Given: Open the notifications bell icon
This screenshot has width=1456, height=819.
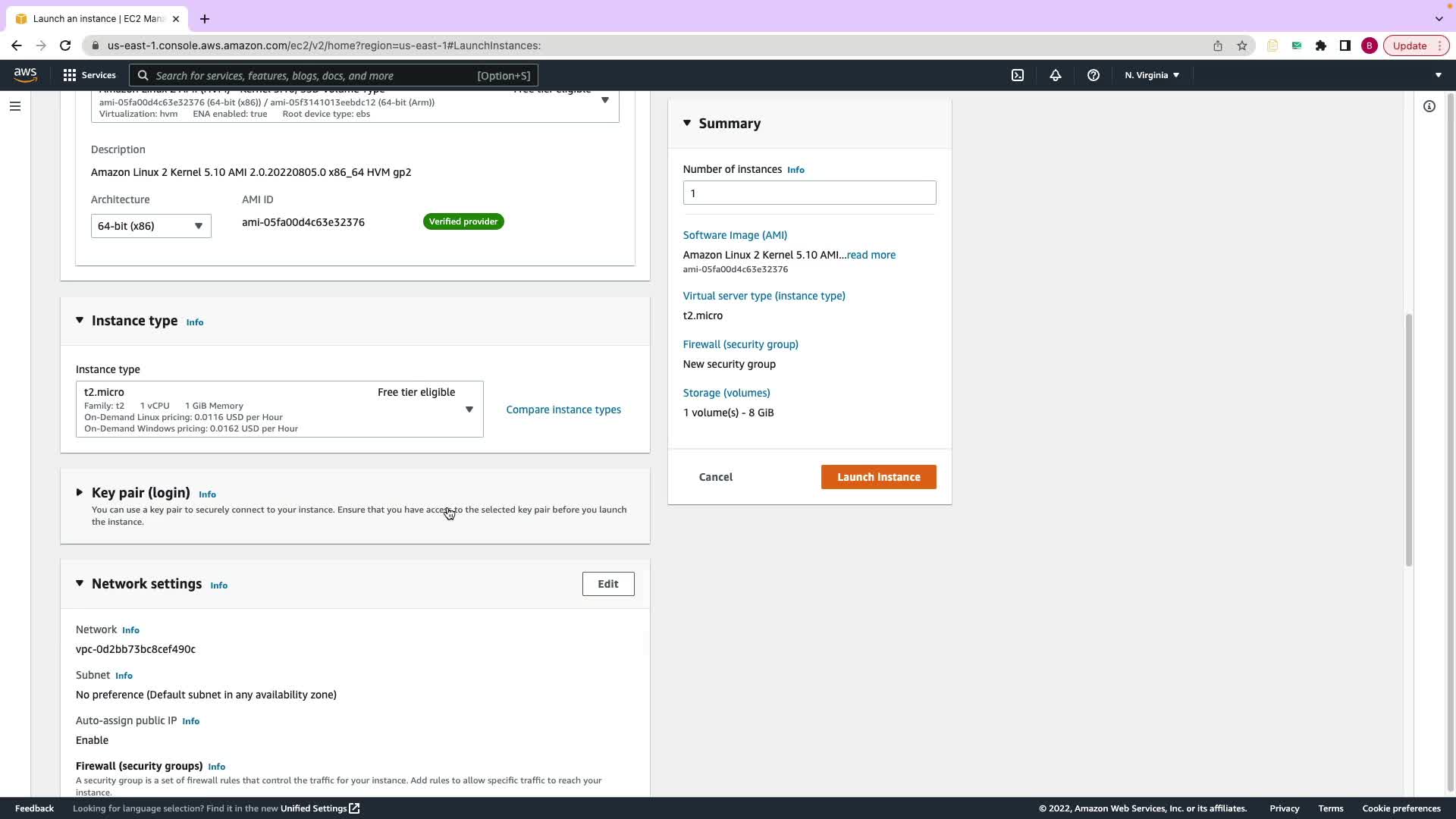Looking at the screenshot, I should click(1055, 75).
